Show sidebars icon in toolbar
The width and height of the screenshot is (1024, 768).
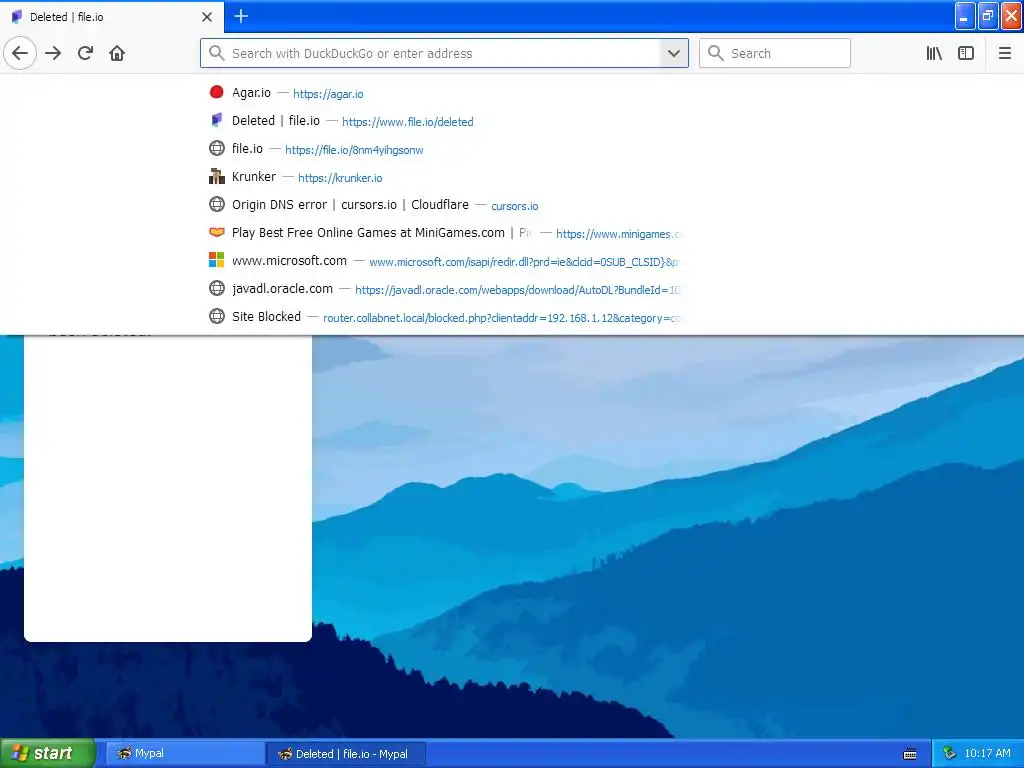pyautogui.click(x=966, y=53)
